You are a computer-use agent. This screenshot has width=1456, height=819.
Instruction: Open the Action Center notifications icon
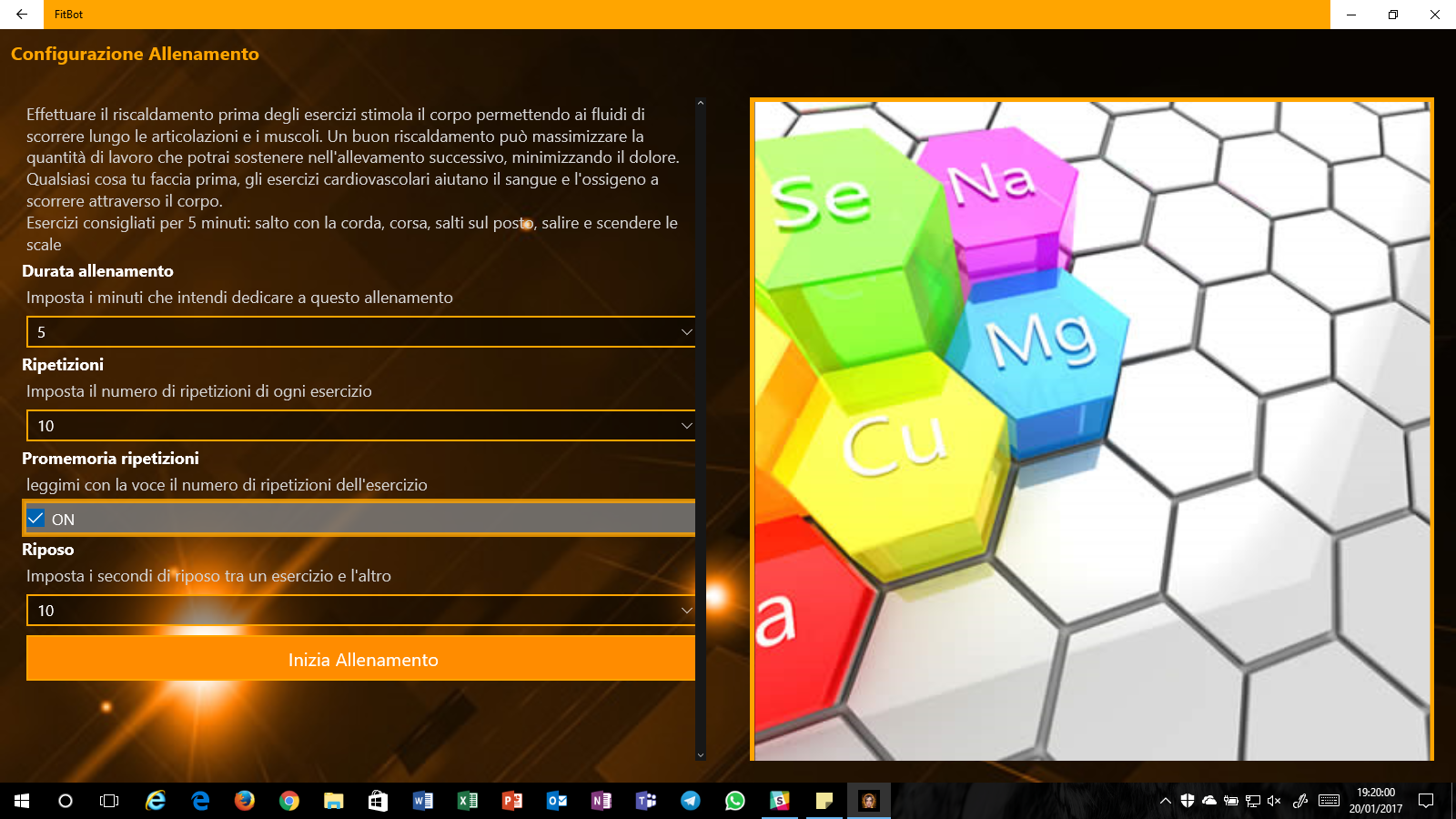click(1426, 801)
